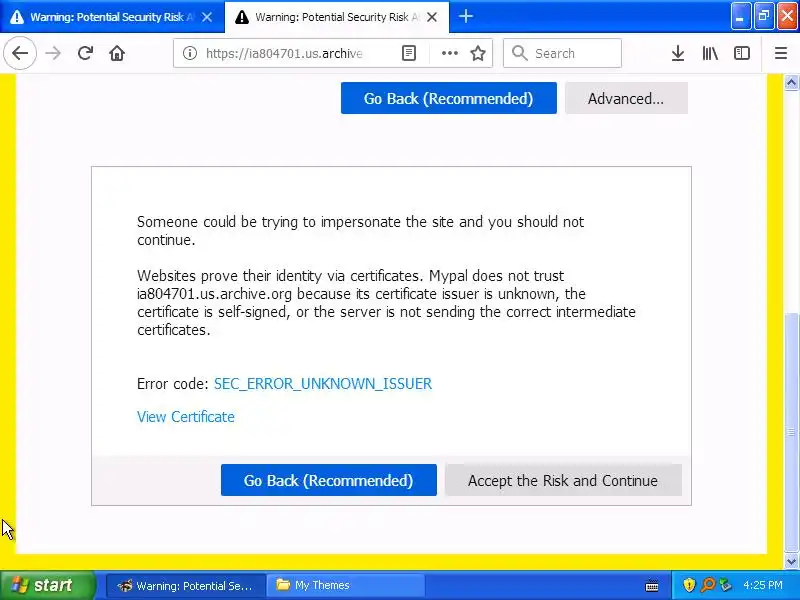The height and width of the screenshot is (600, 800).
Task: Click the scrollbar up arrow
Action: [791, 83]
